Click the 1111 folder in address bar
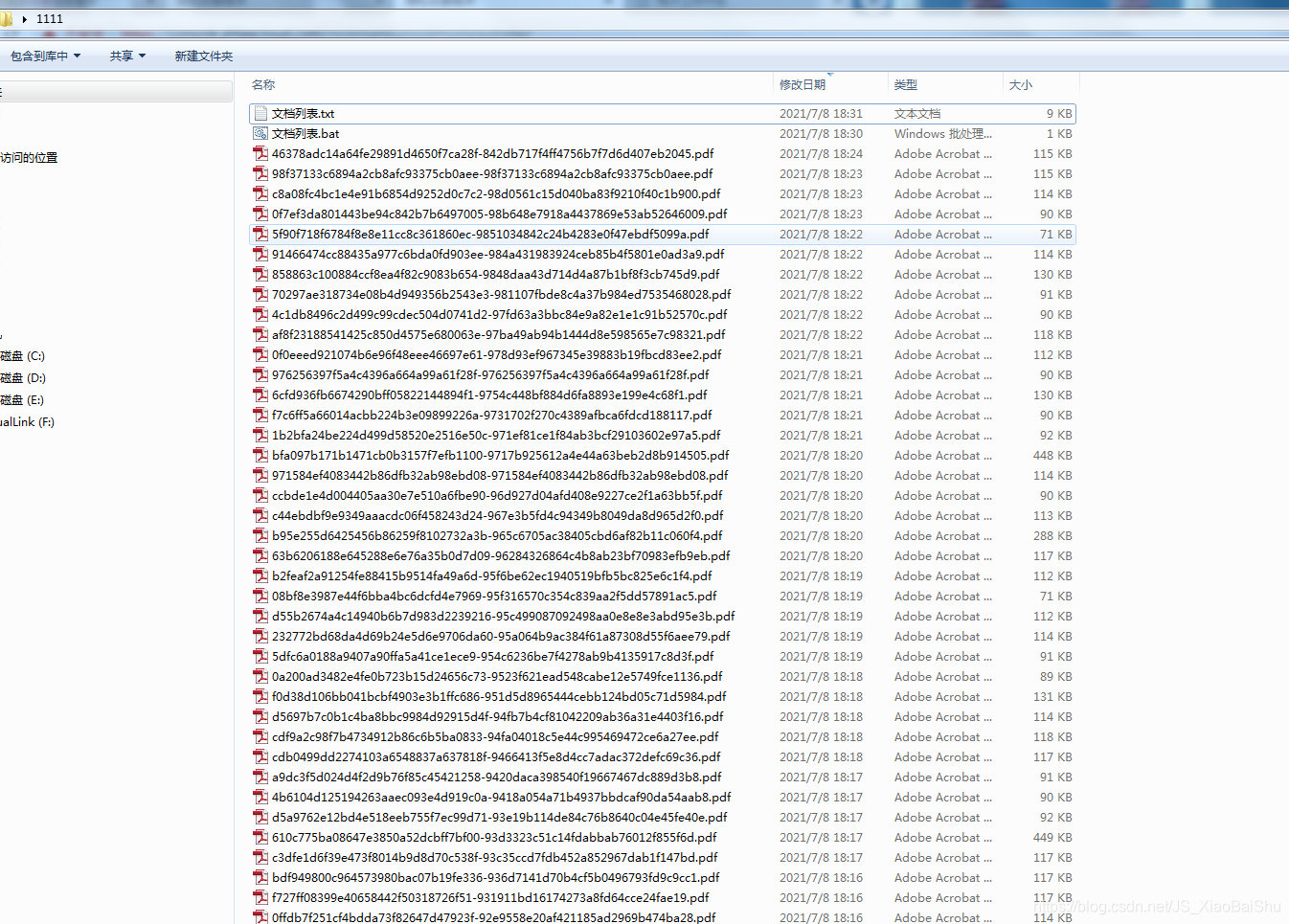 50,18
